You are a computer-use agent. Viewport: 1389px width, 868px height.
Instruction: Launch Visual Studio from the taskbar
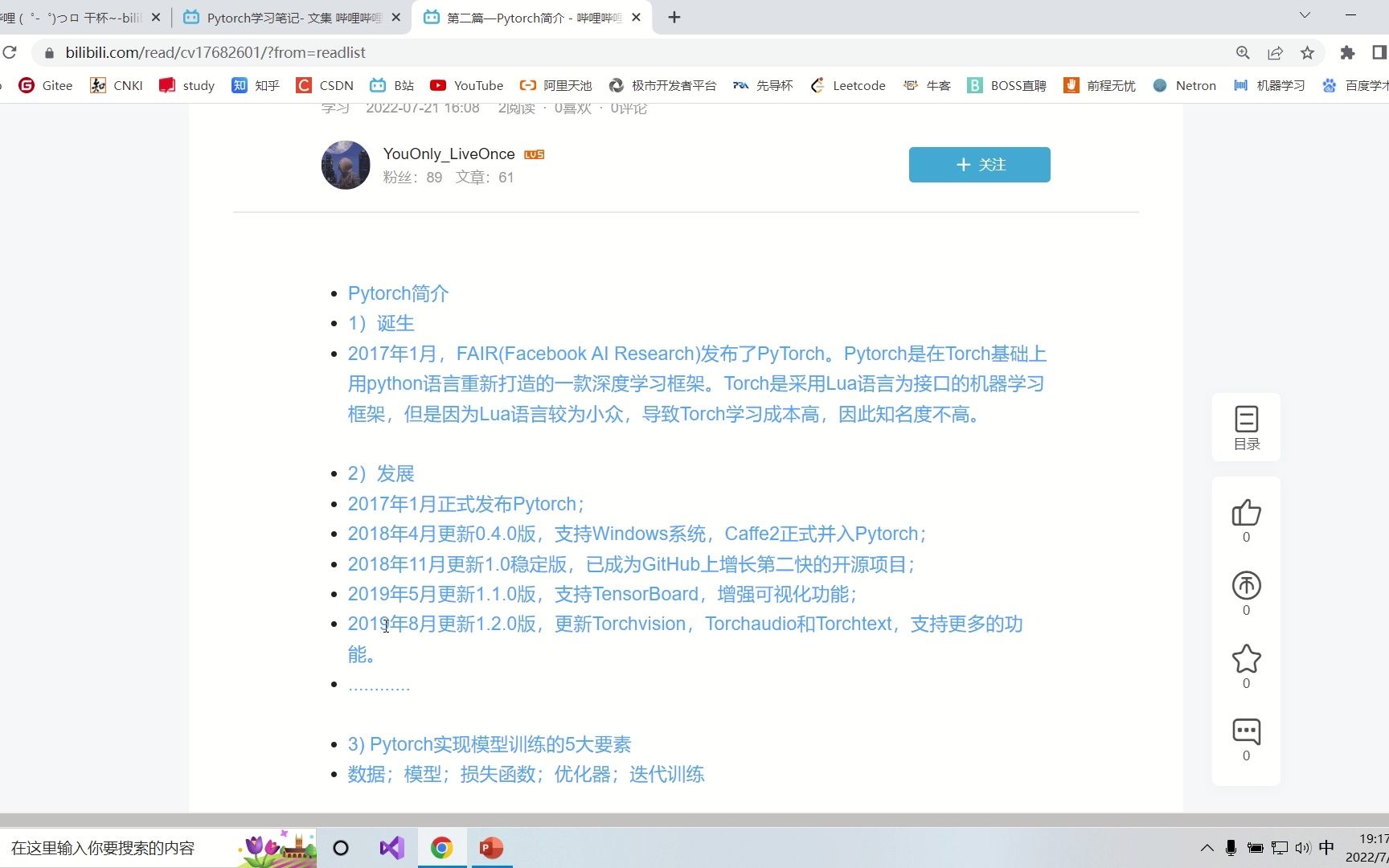coord(391,848)
